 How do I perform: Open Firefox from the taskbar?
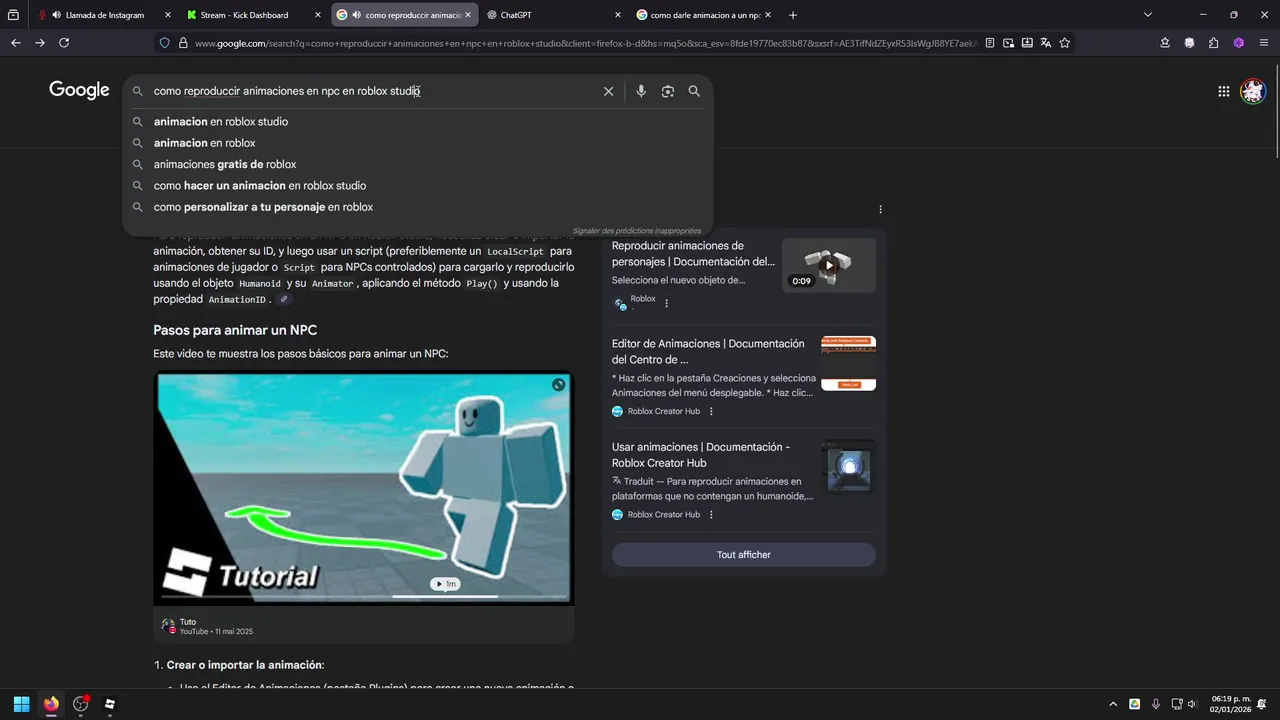pos(51,704)
